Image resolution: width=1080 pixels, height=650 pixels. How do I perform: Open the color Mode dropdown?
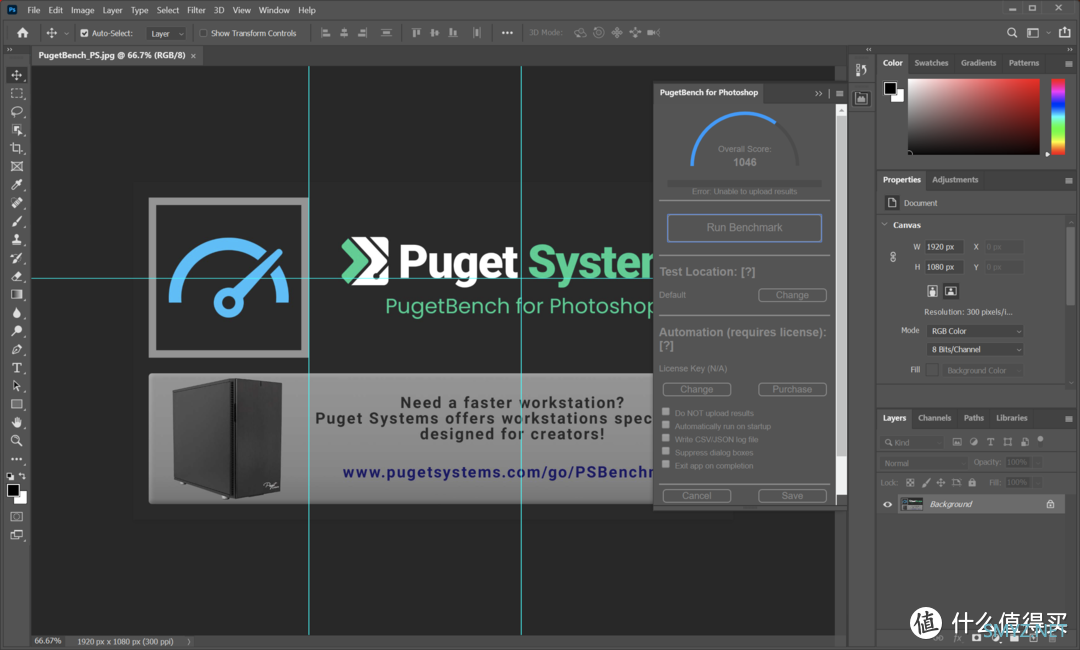[975, 331]
